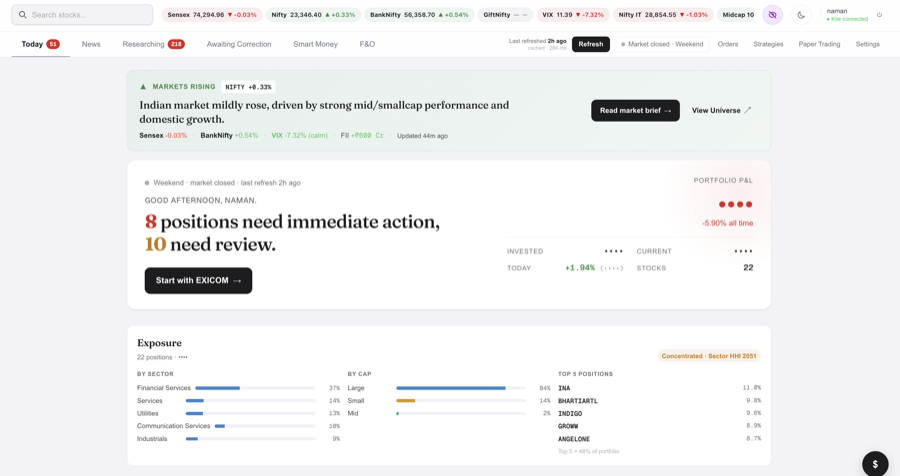The height and width of the screenshot is (476, 900).
Task: Click the Exposure section heading
Action: pos(159,343)
